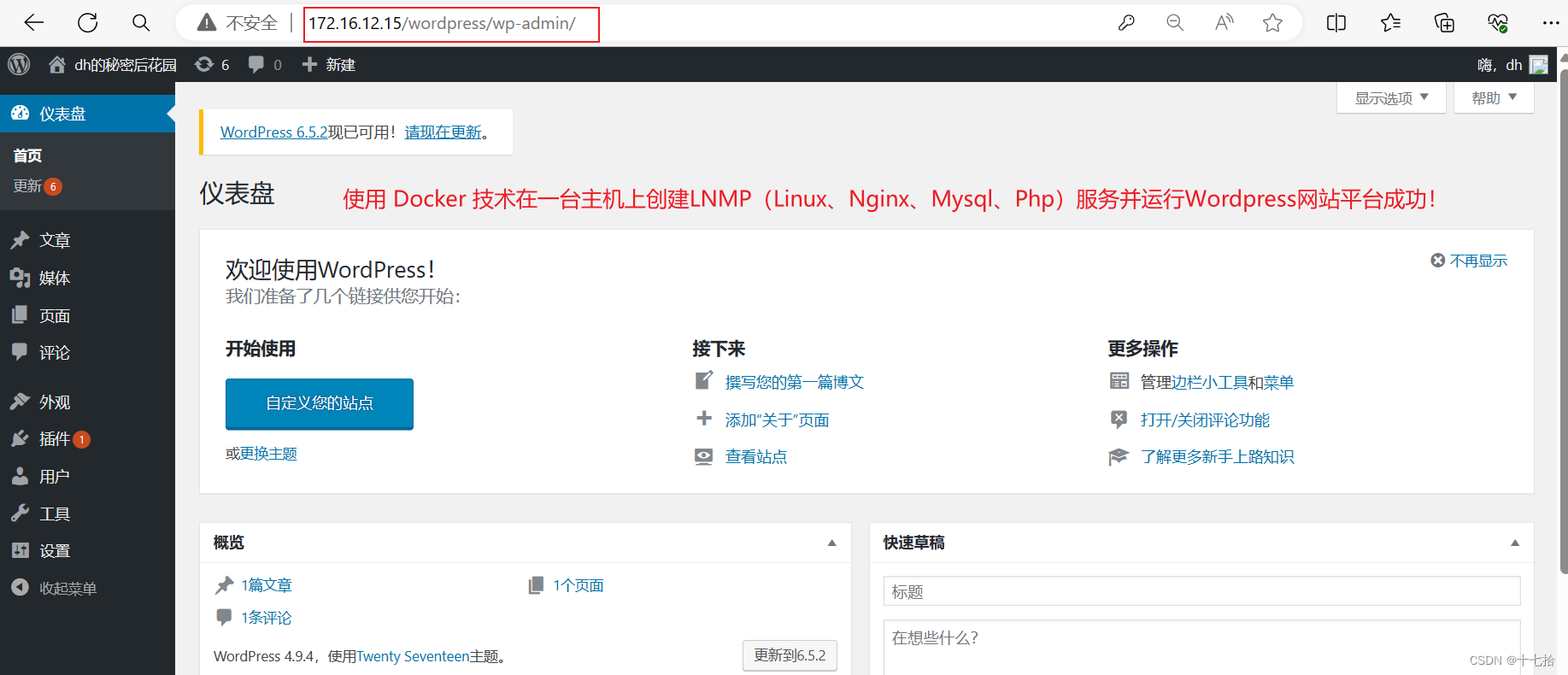1568x675 pixels.
Task: Open 1篇文章 link in overview
Action: (267, 585)
